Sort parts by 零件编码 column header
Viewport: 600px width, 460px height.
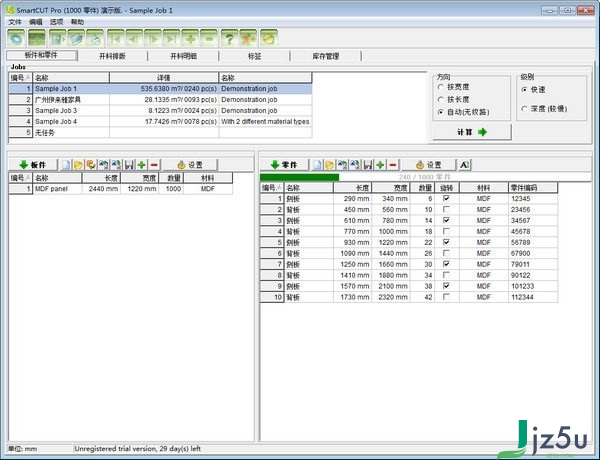click(533, 188)
